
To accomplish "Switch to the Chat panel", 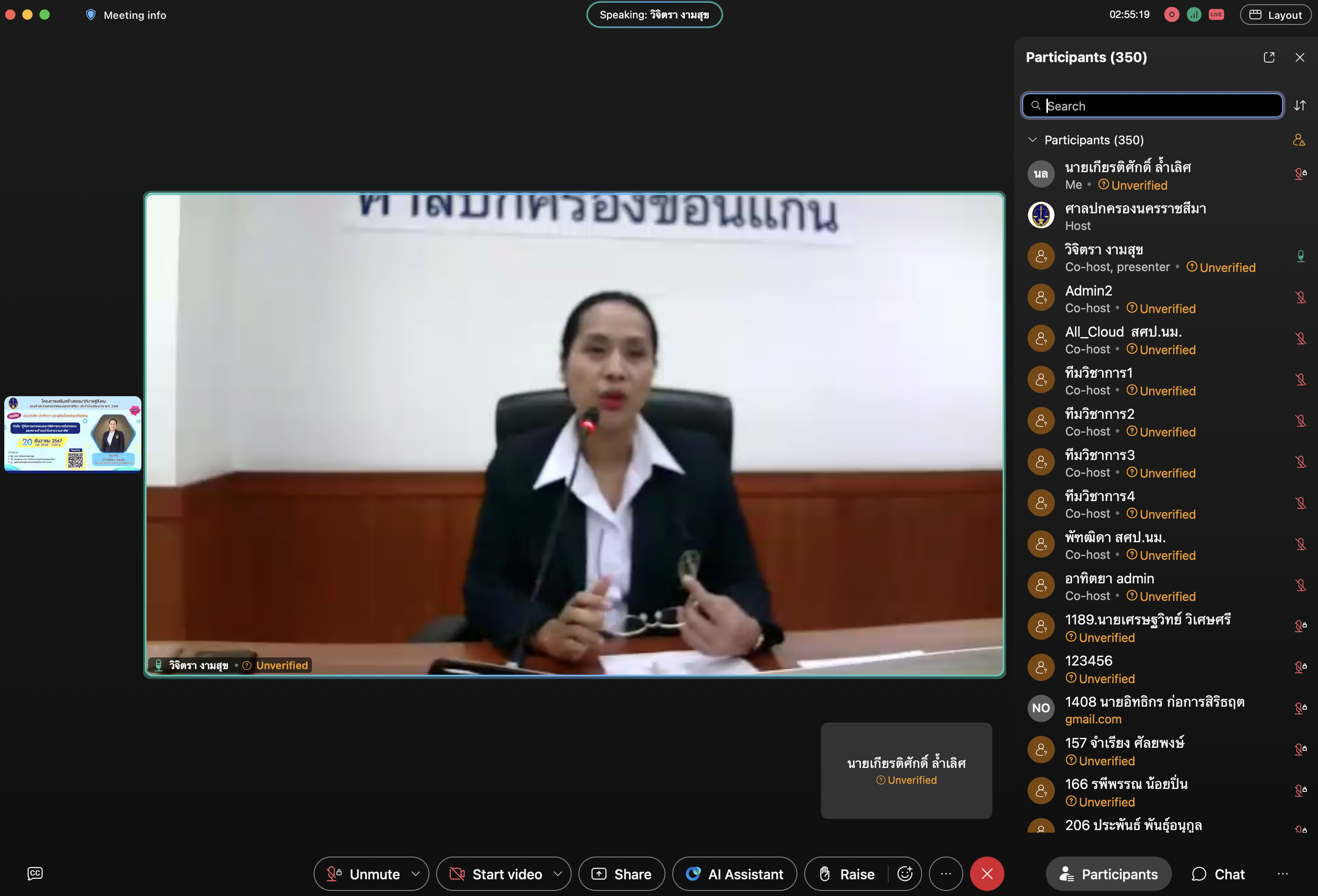I will click(x=1218, y=873).
